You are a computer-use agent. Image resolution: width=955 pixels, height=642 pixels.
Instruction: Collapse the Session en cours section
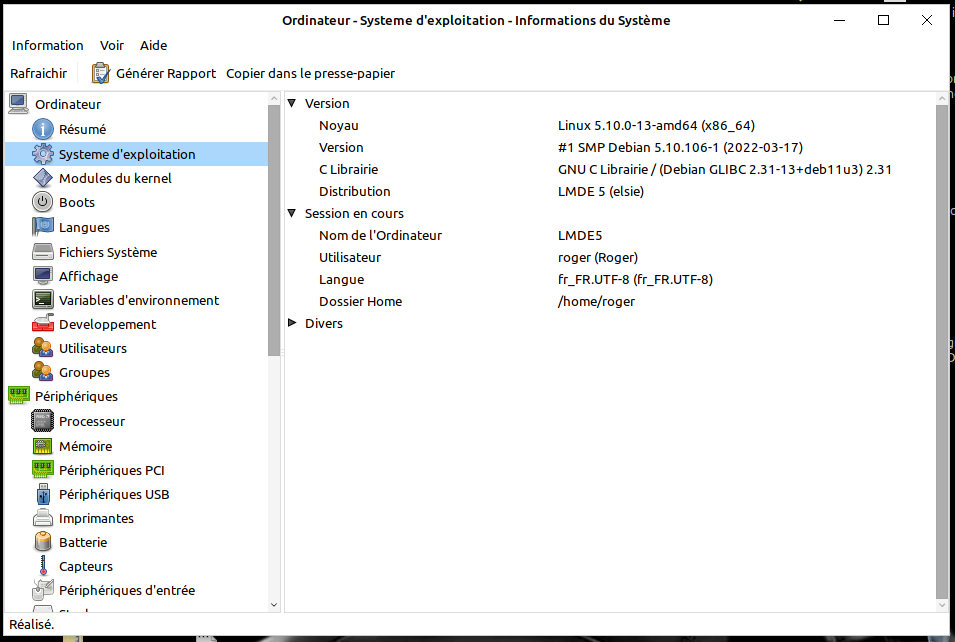point(293,213)
